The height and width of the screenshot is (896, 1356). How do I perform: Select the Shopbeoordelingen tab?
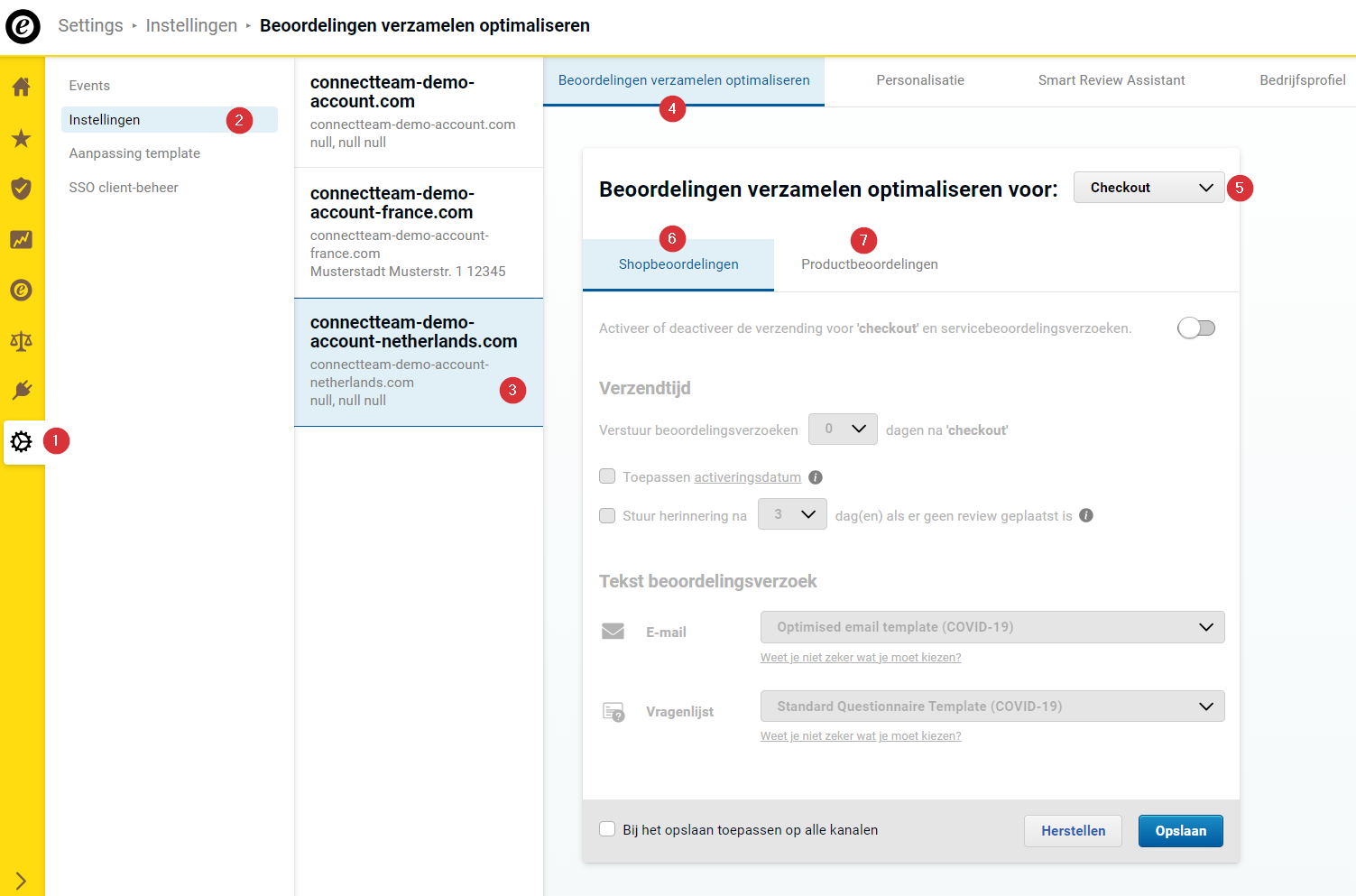coord(678,264)
